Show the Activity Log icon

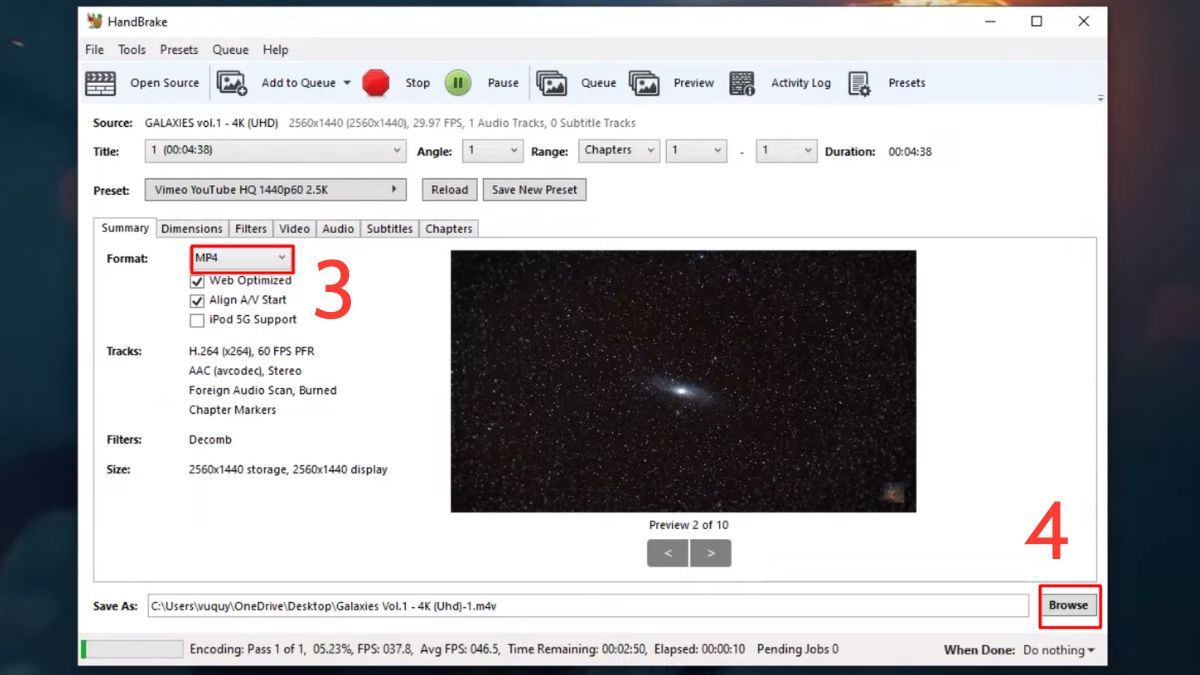[x=742, y=84]
